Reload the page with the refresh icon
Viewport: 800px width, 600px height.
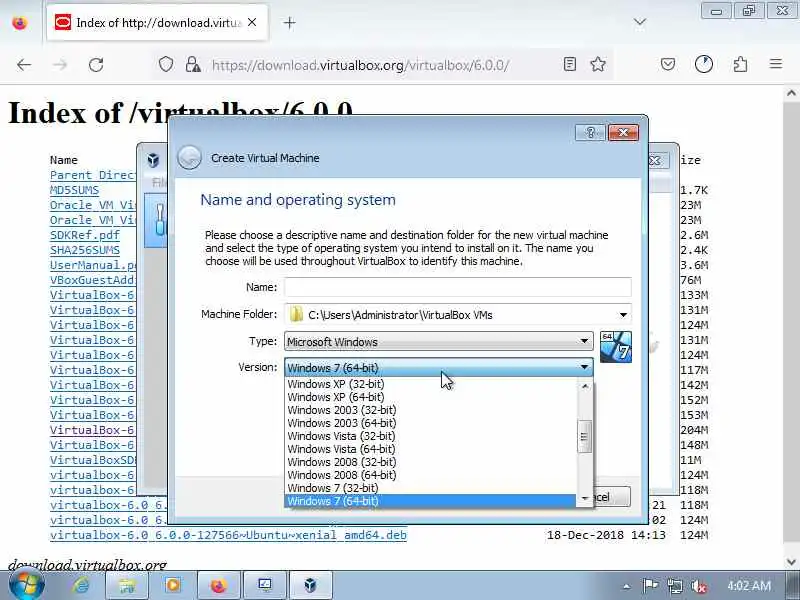pos(96,65)
